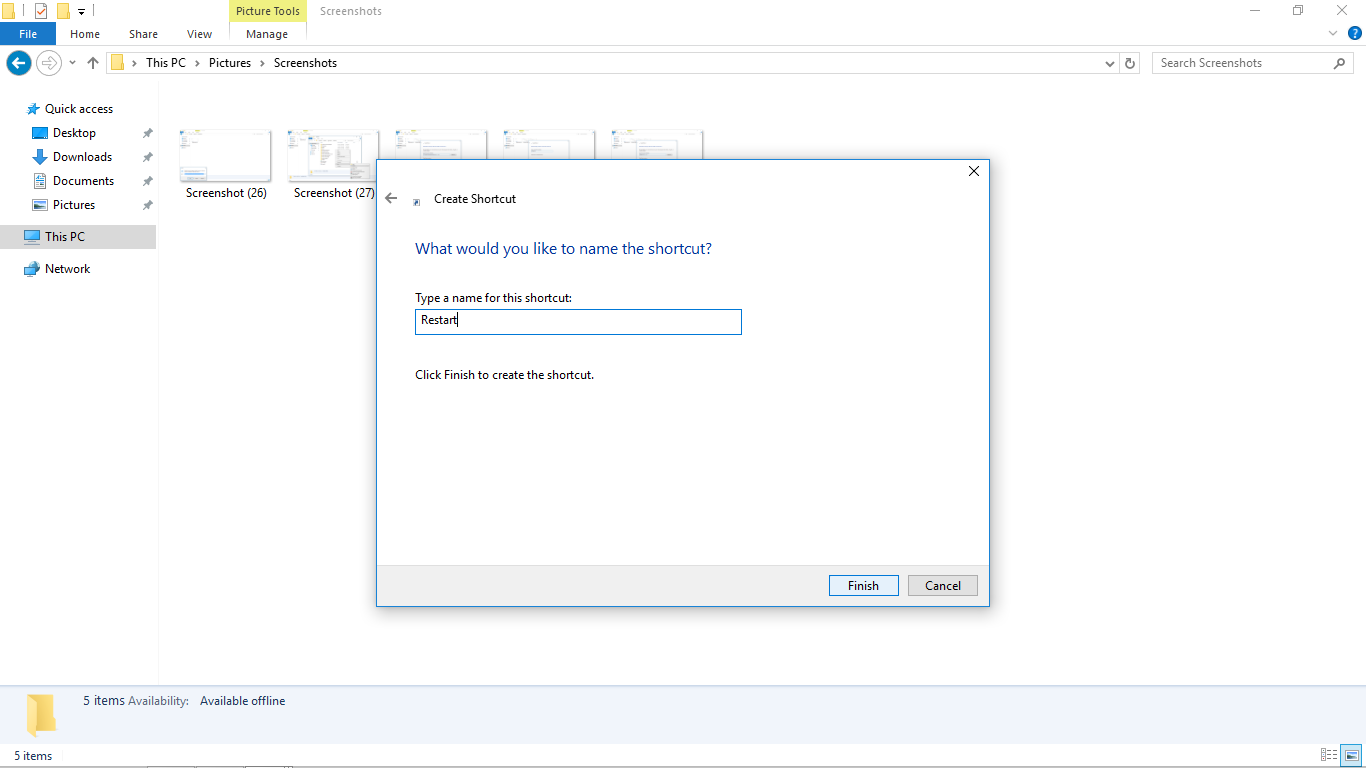
Task: Restore down the File Explorer window
Action: coord(1298,11)
